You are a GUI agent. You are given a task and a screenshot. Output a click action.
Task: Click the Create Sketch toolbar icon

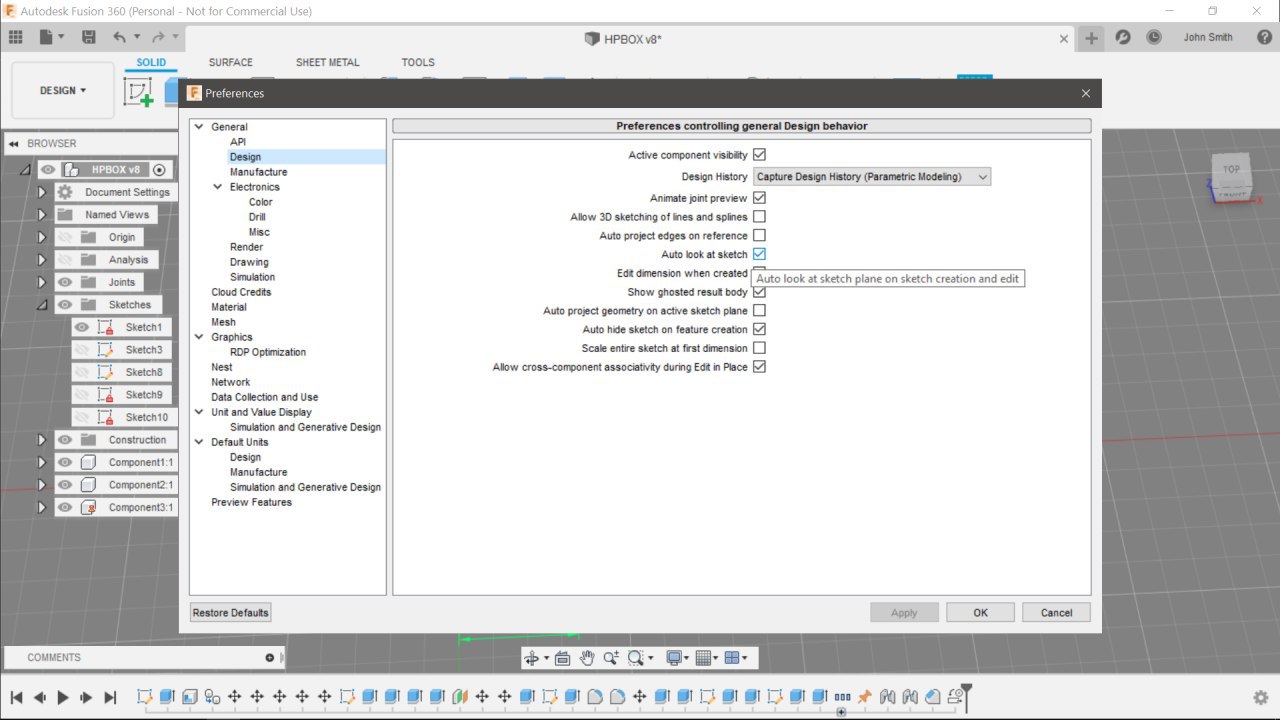coord(138,92)
